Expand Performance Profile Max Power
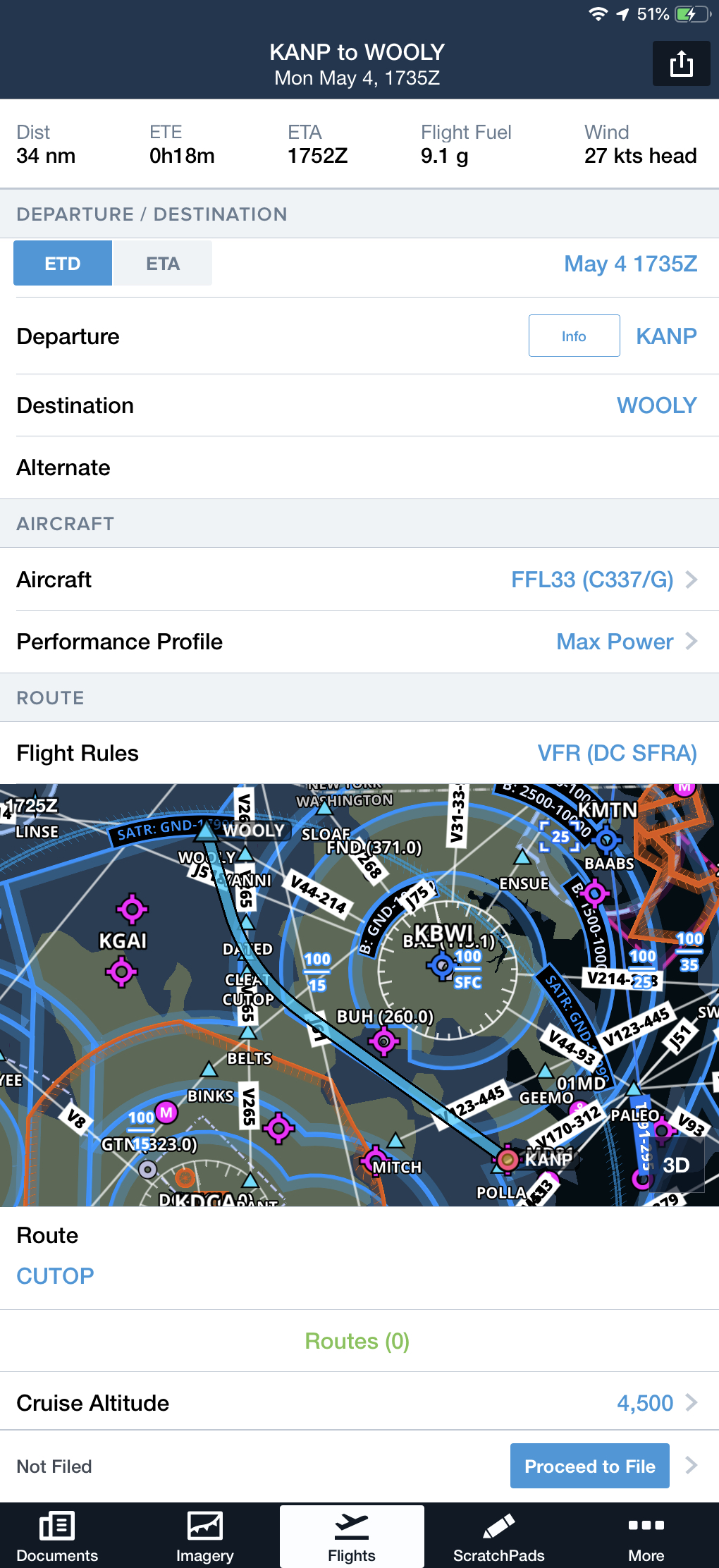 coord(626,642)
